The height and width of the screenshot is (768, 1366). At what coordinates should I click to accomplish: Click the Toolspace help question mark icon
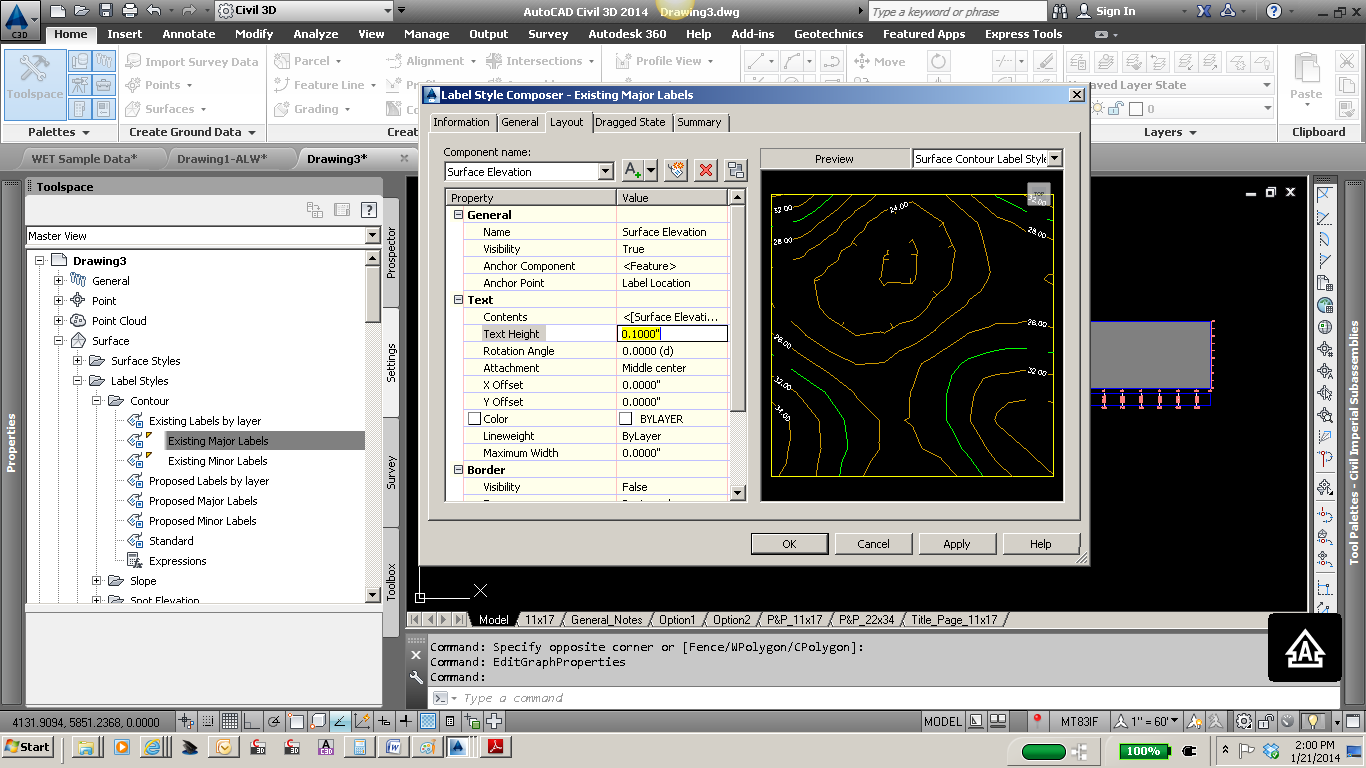(369, 210)
